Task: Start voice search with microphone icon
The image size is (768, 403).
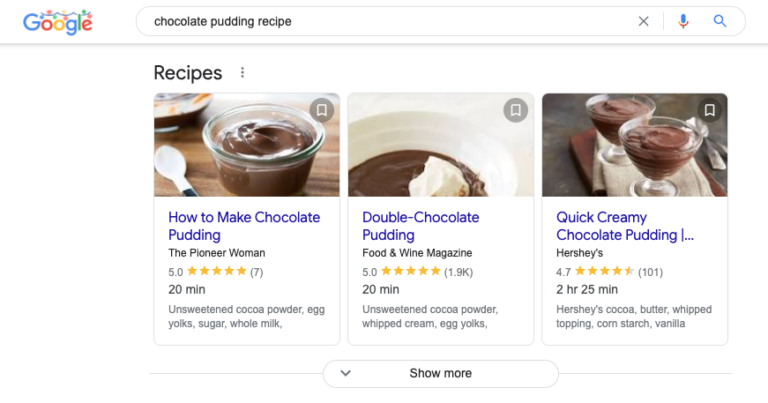Action: tap(683, 21)
